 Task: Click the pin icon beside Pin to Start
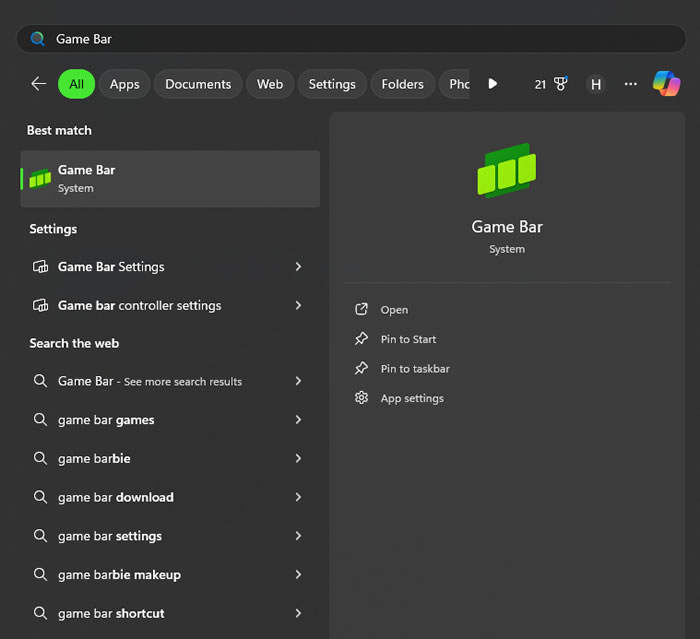(361, 339)
